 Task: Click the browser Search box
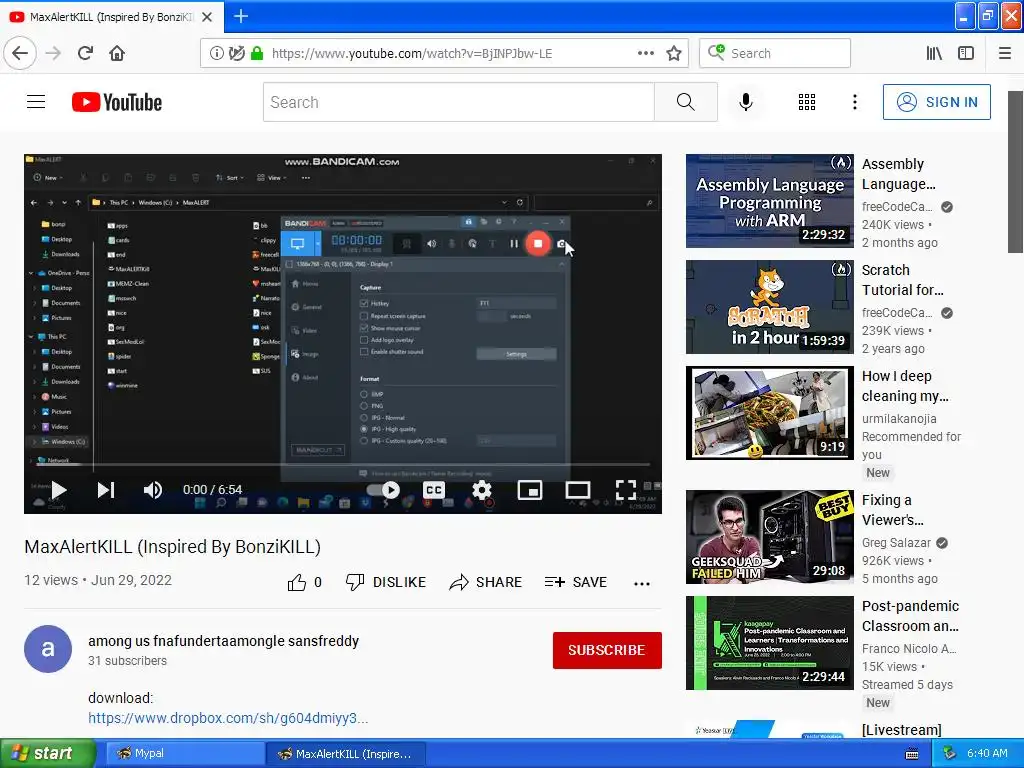pos(775,54)
